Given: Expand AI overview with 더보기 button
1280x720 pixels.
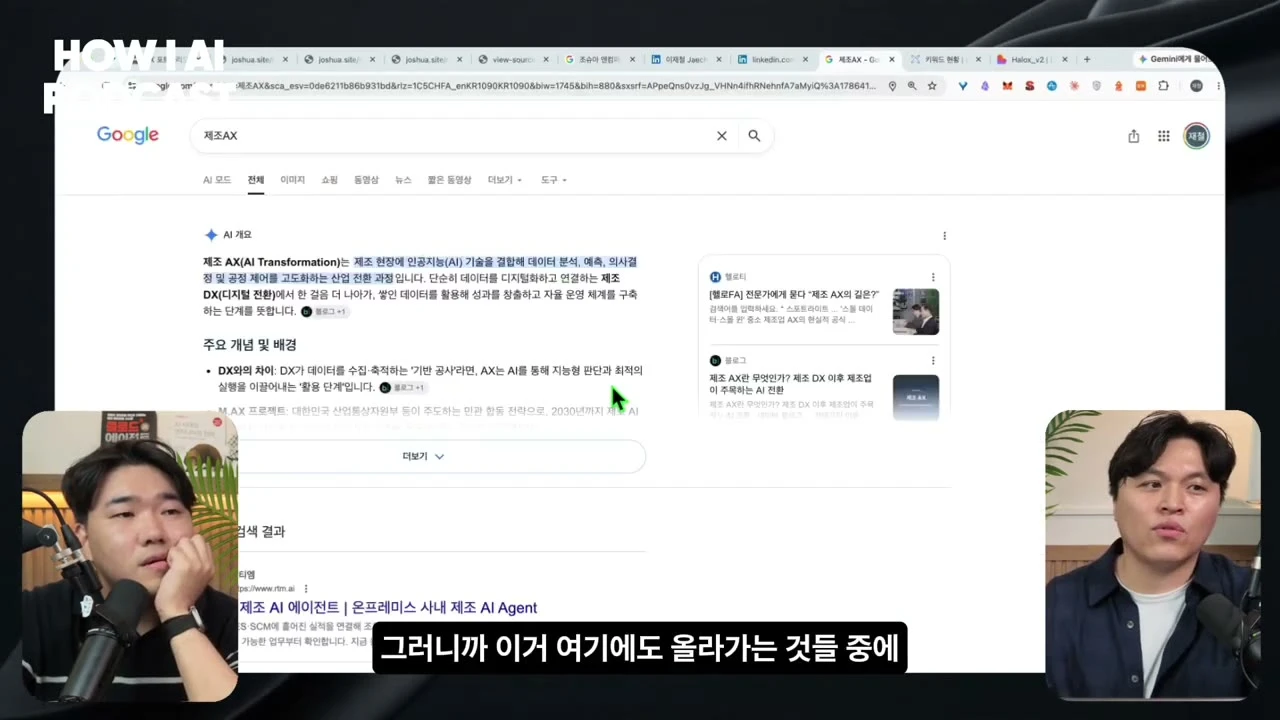Looking at the screenshot, I should pos(423,456).
